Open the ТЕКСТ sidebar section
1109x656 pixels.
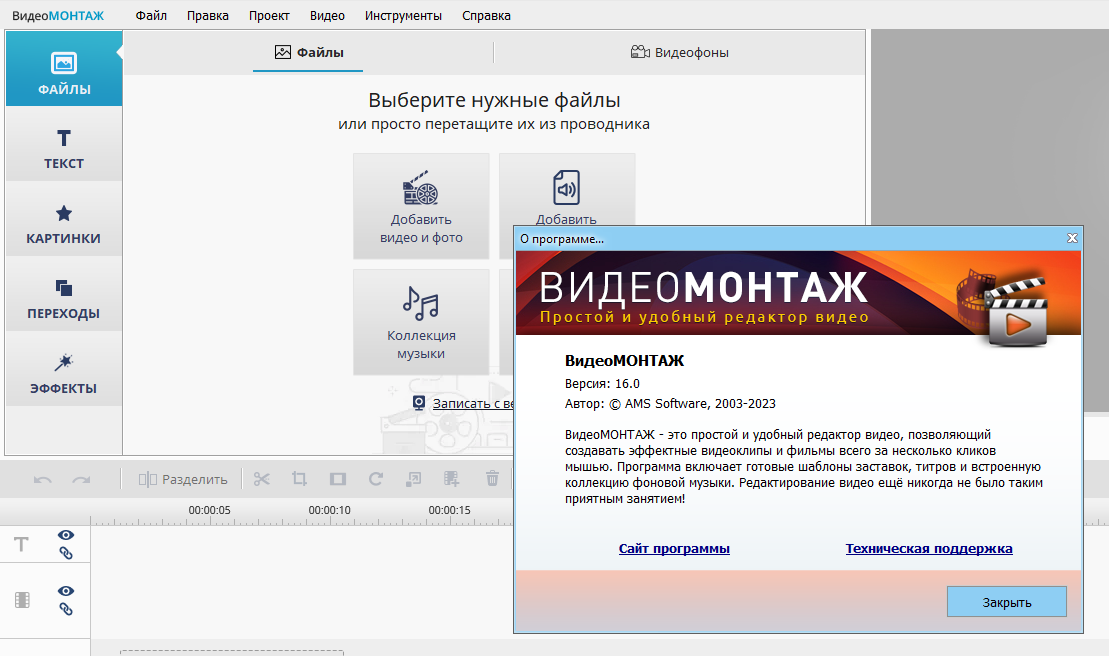(64, 144)
